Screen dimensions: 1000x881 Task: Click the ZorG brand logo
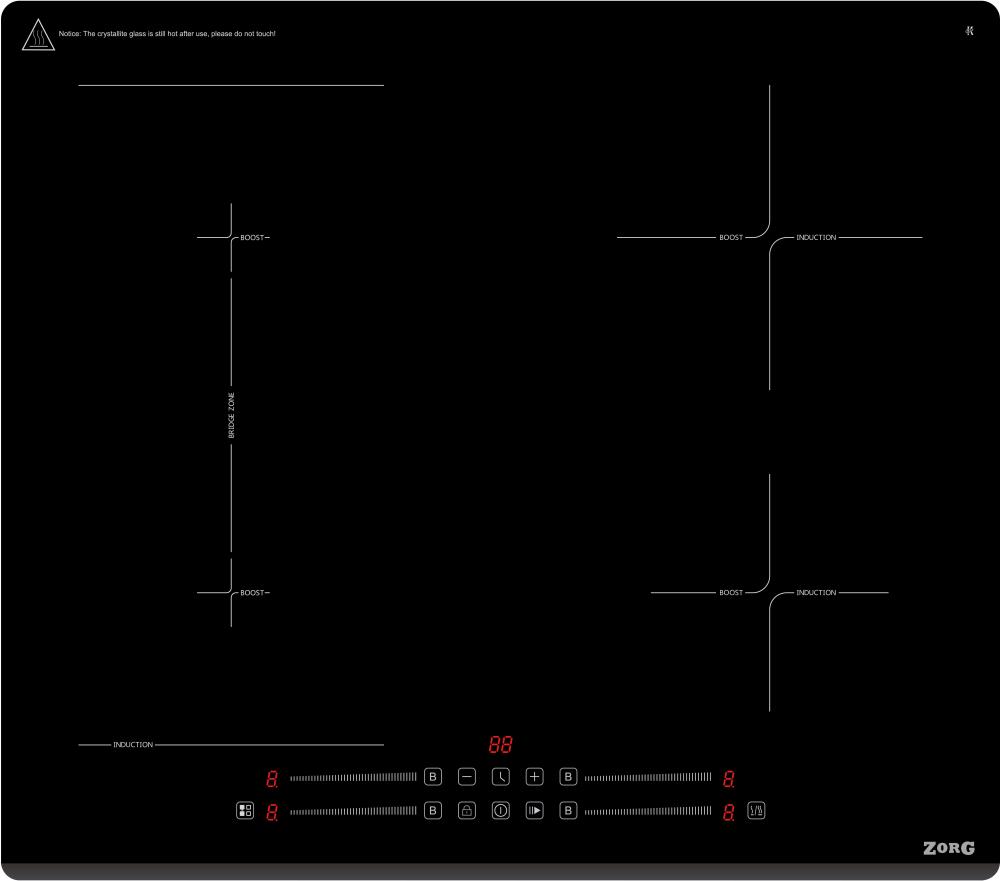(948, 849)
